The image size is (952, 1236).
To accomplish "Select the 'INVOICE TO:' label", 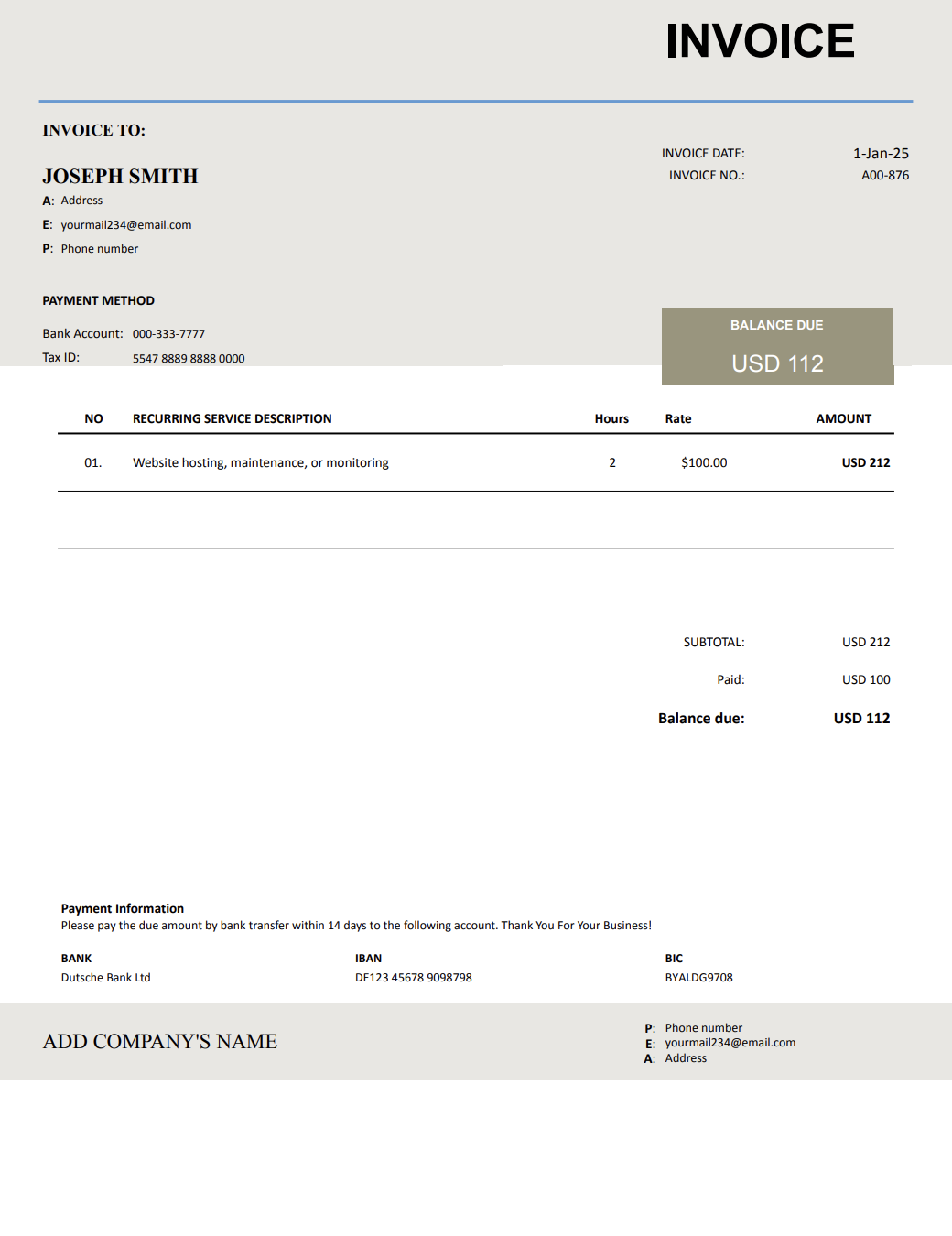I will point(93,130).
